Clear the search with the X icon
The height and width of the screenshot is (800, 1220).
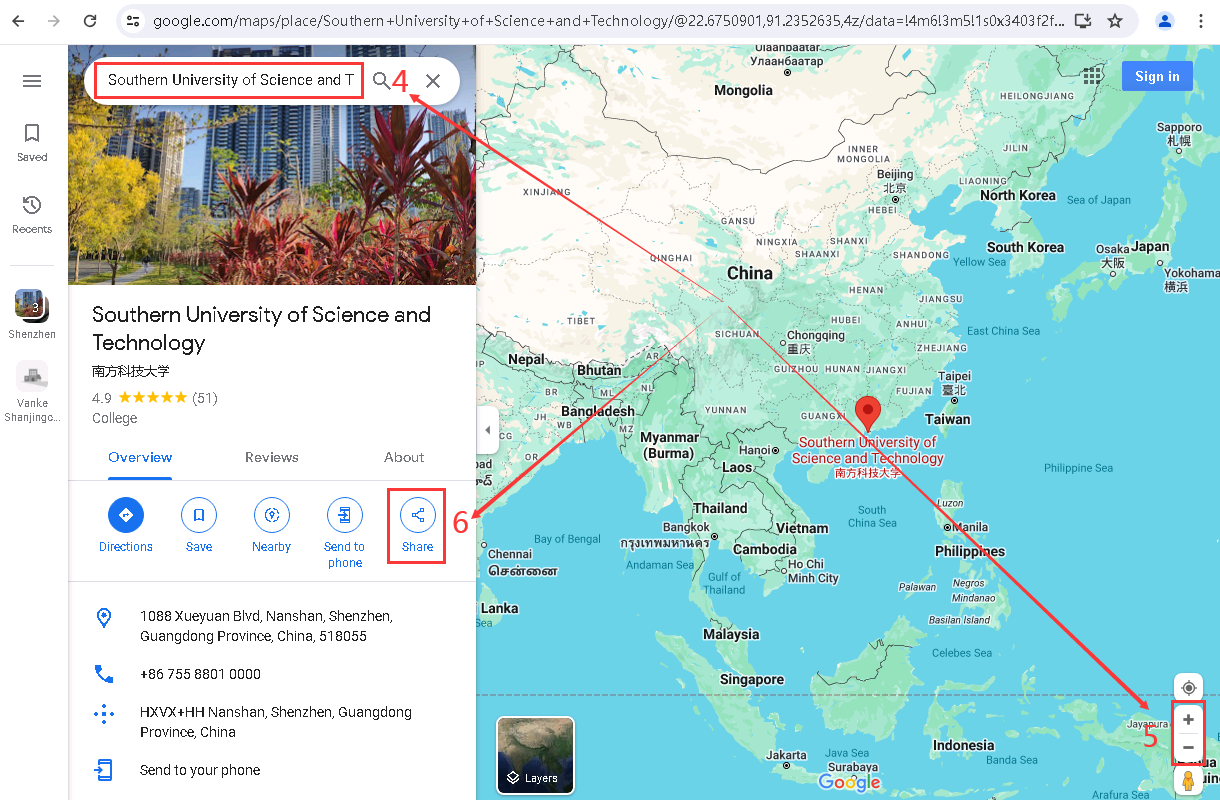coord(433,80)
